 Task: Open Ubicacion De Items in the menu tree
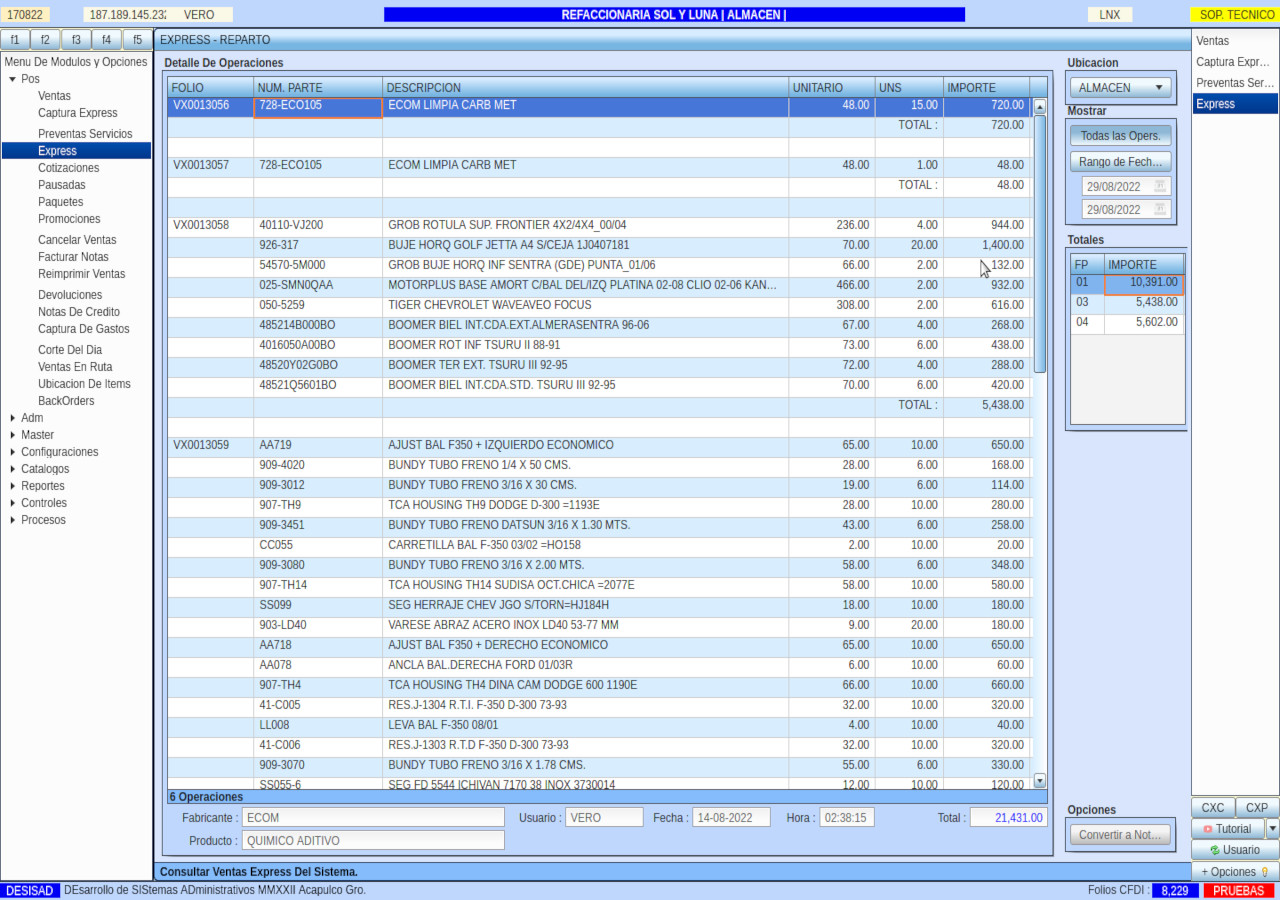84,384
